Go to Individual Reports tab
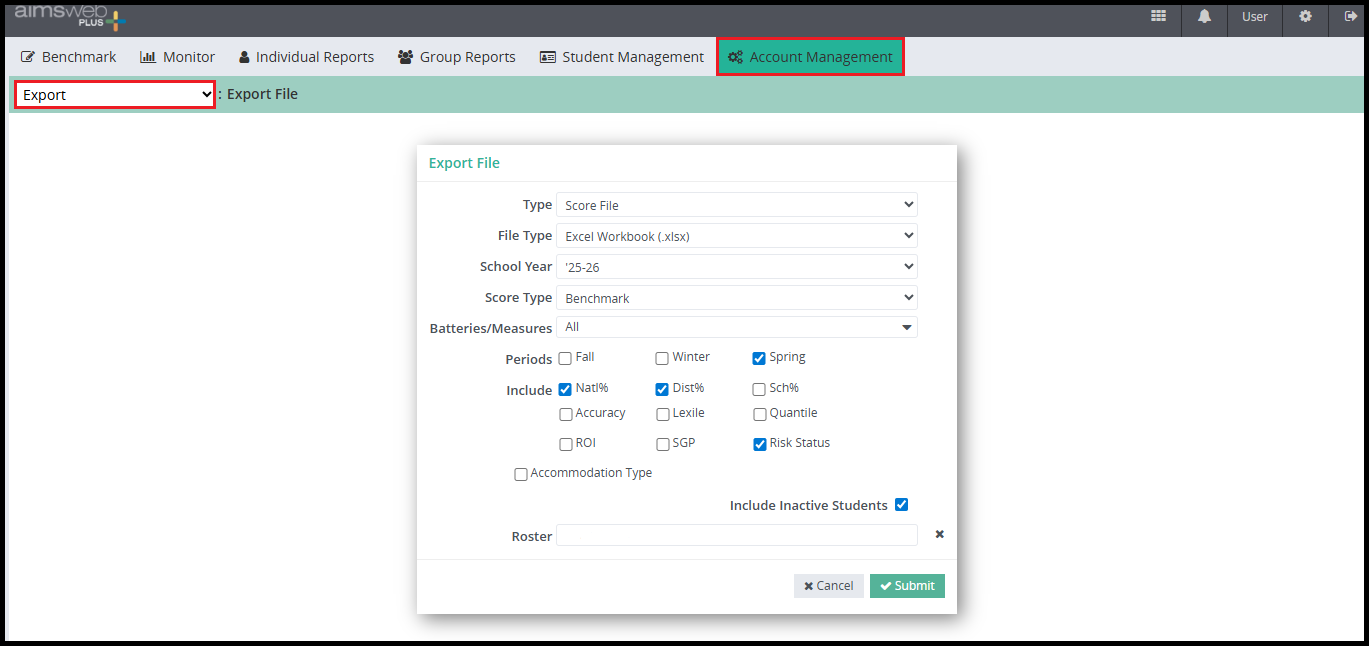This screenshot has height=646, width=1369. [306, 57]
